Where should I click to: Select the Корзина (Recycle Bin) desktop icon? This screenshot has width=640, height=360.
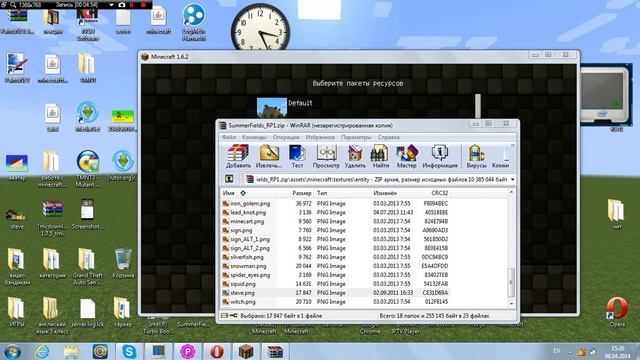[x=123, y=263]
